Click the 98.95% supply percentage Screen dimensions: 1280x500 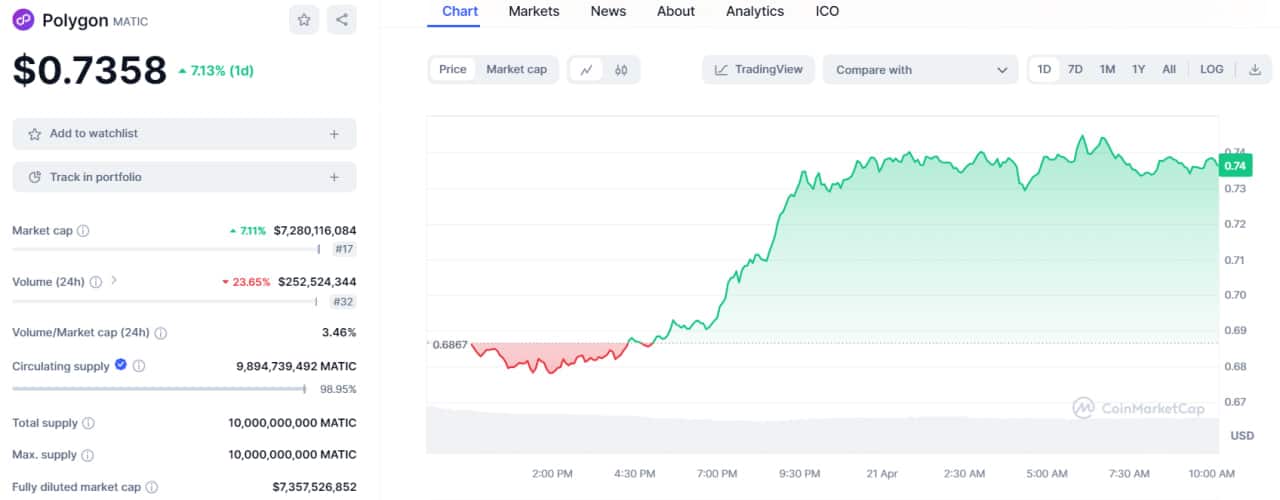pyautogui.click(x=337, y=389)
